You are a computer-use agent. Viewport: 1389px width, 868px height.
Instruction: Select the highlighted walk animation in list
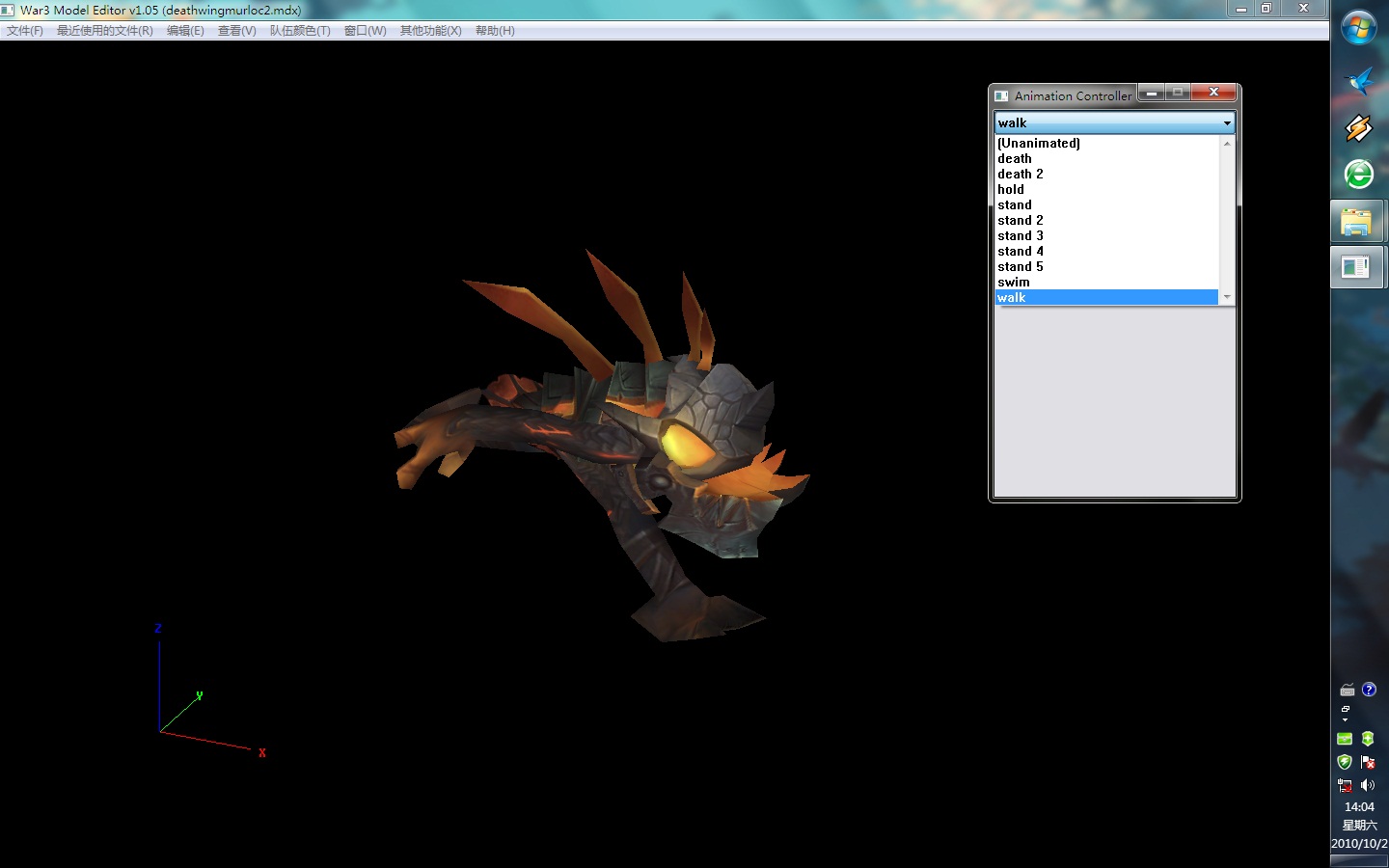(x=1107, y=297)
